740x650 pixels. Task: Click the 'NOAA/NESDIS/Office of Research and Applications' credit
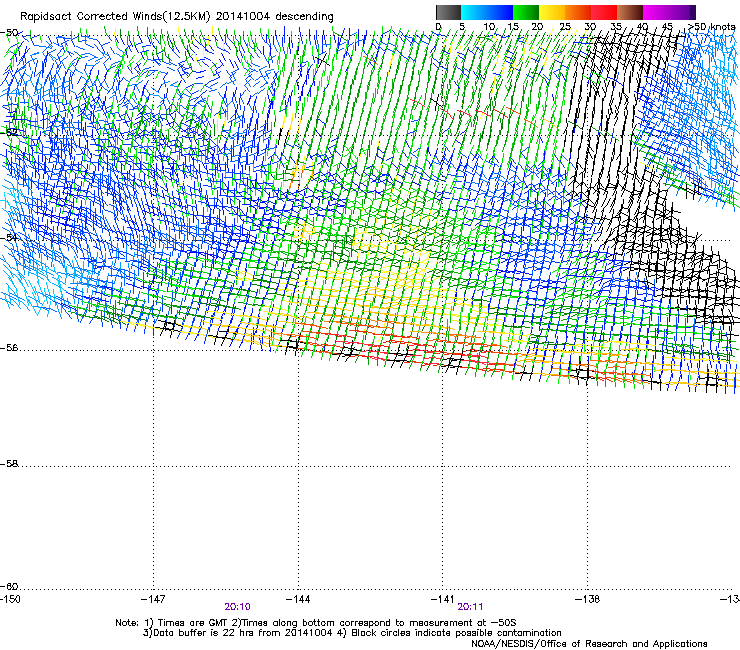(589, 644)
